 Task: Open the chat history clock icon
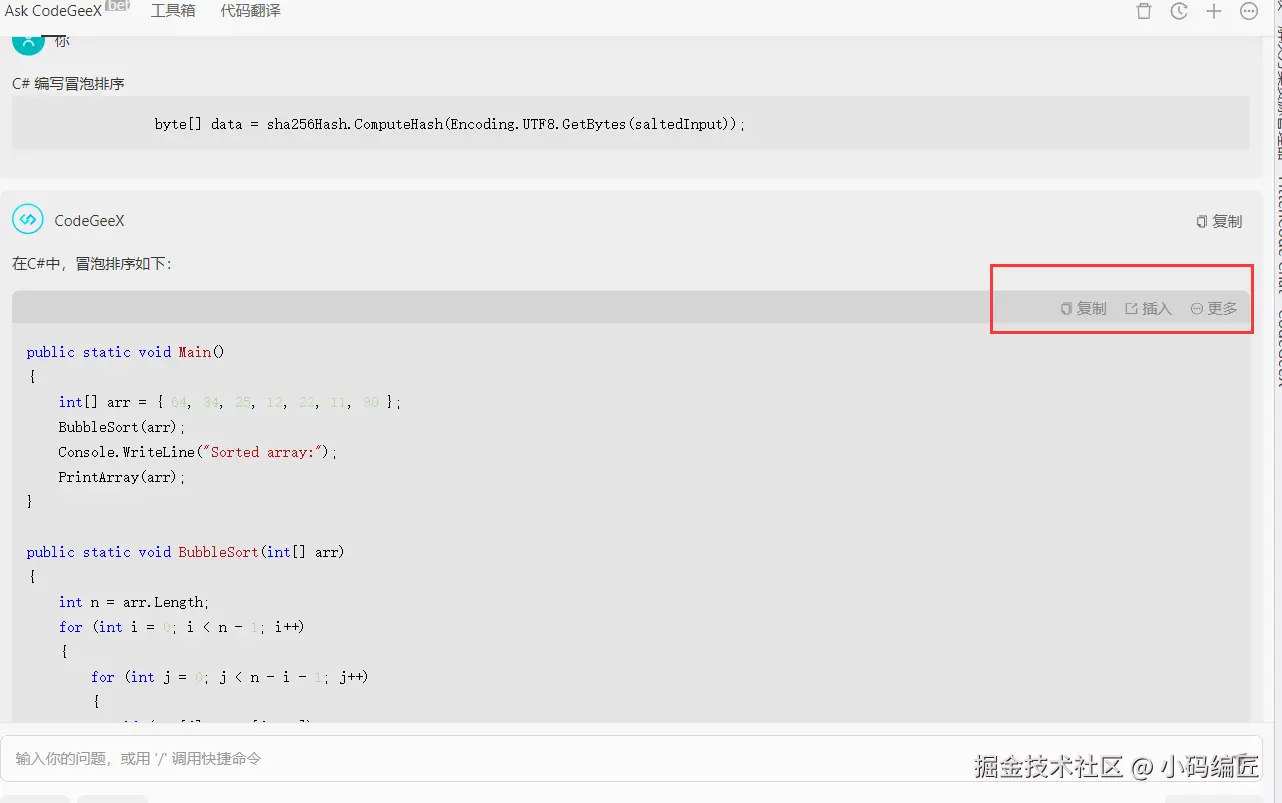click(1179, 11)
